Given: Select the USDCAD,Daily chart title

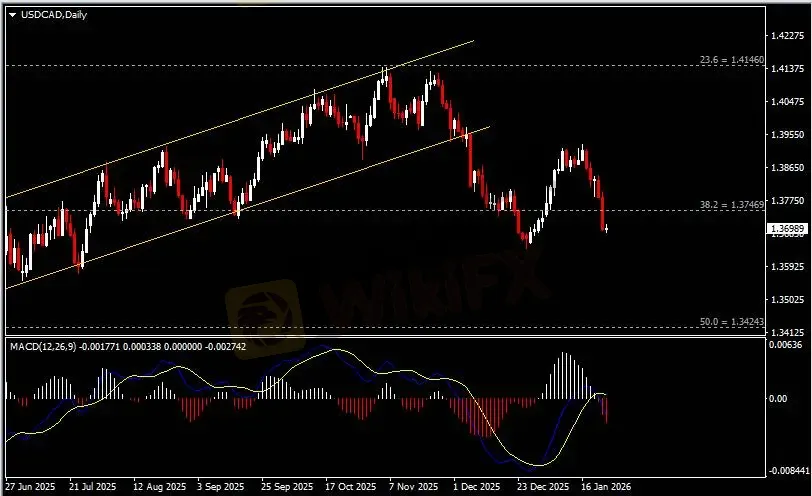Looking at the screenshot, I should 54,15.
